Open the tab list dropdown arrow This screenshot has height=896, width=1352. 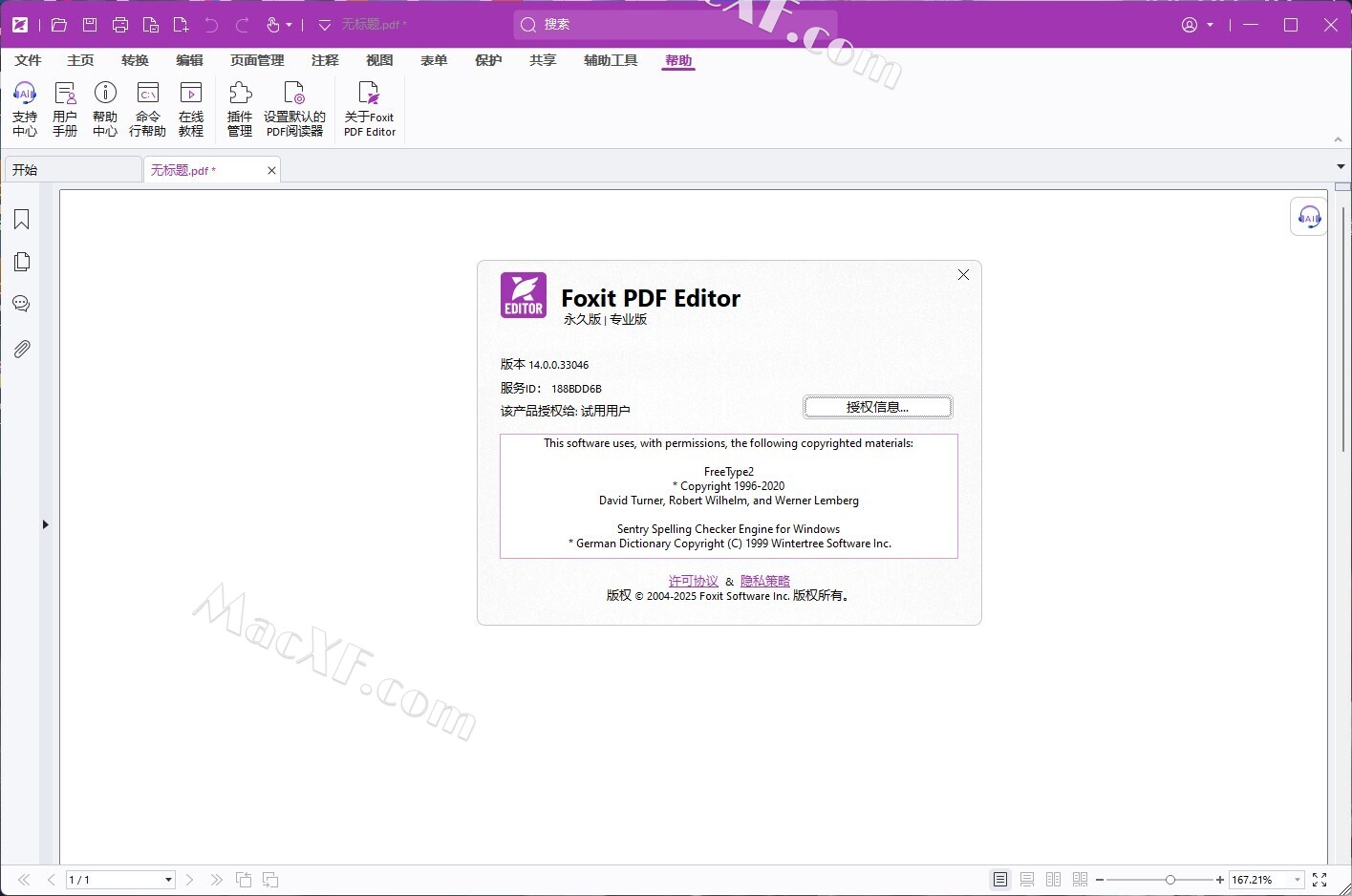1341,166
